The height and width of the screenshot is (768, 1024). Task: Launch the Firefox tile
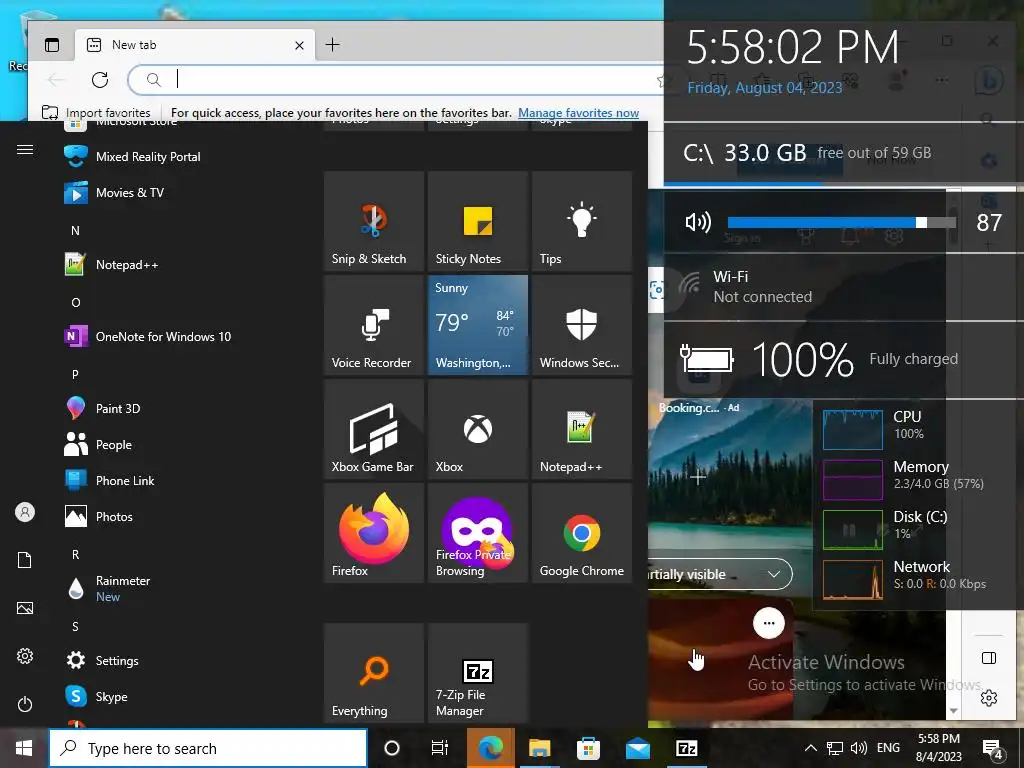click(374, 532)
